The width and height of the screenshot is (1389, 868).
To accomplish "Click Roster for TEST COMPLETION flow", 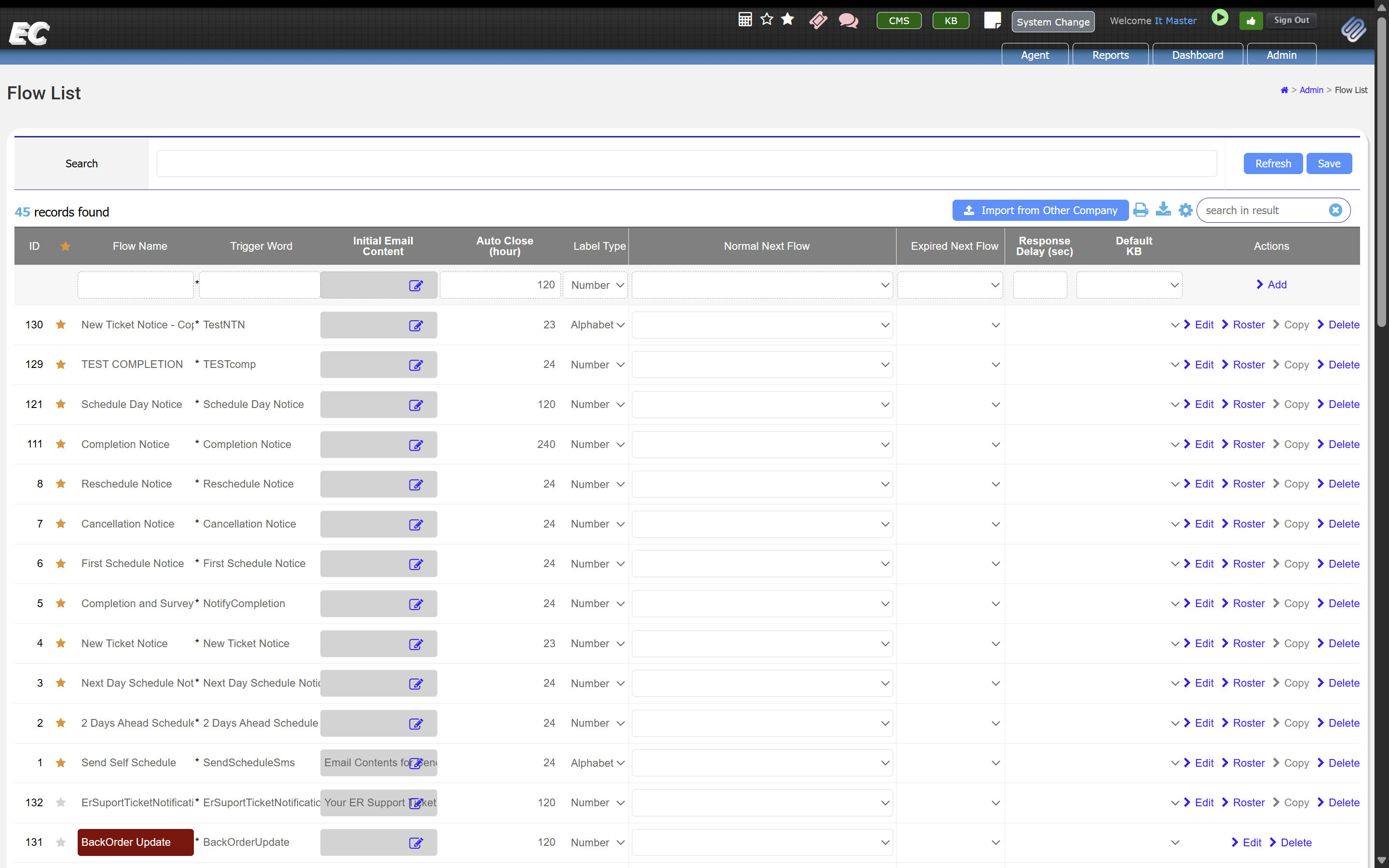I will point(1243,365).
